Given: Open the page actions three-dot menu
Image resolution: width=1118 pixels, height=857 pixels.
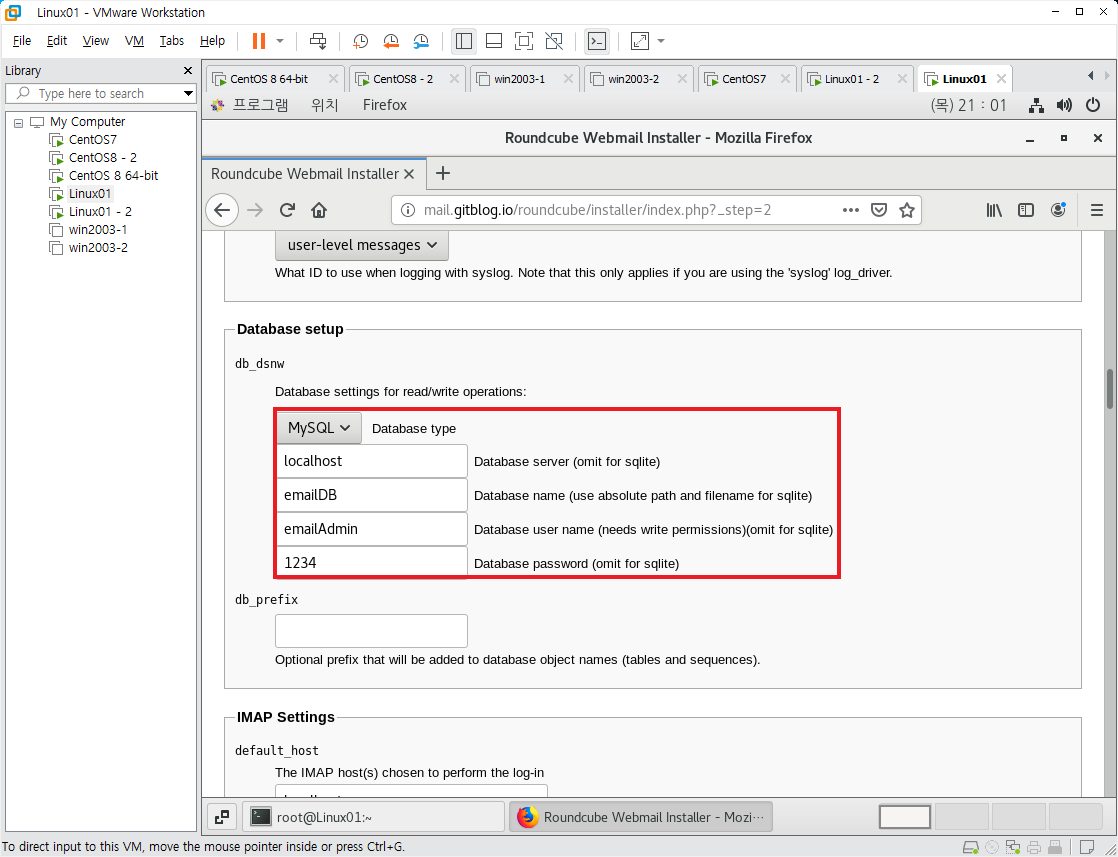Looking at the screenshot, I should (x=851, y=210).
